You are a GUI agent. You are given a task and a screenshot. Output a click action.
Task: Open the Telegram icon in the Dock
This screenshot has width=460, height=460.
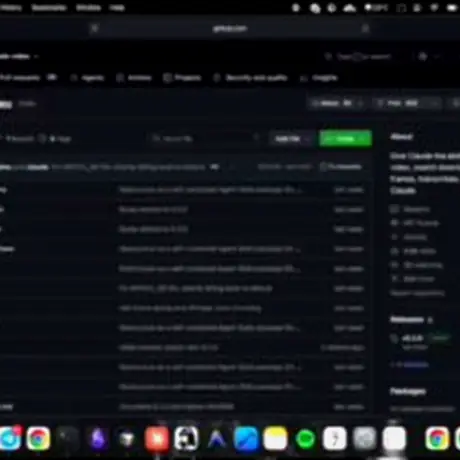(x=10, y=438)
